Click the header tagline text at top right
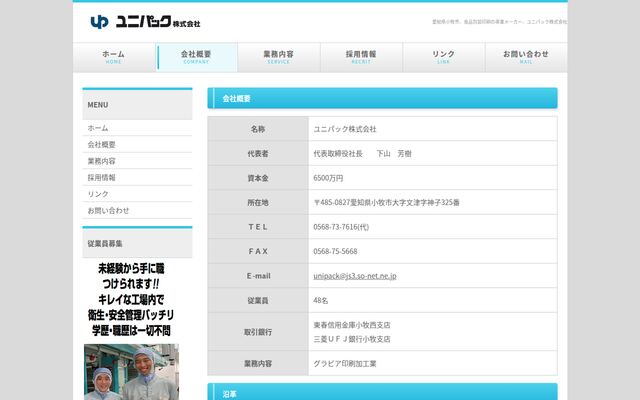The image size is (640, 400). coord(499,22)
